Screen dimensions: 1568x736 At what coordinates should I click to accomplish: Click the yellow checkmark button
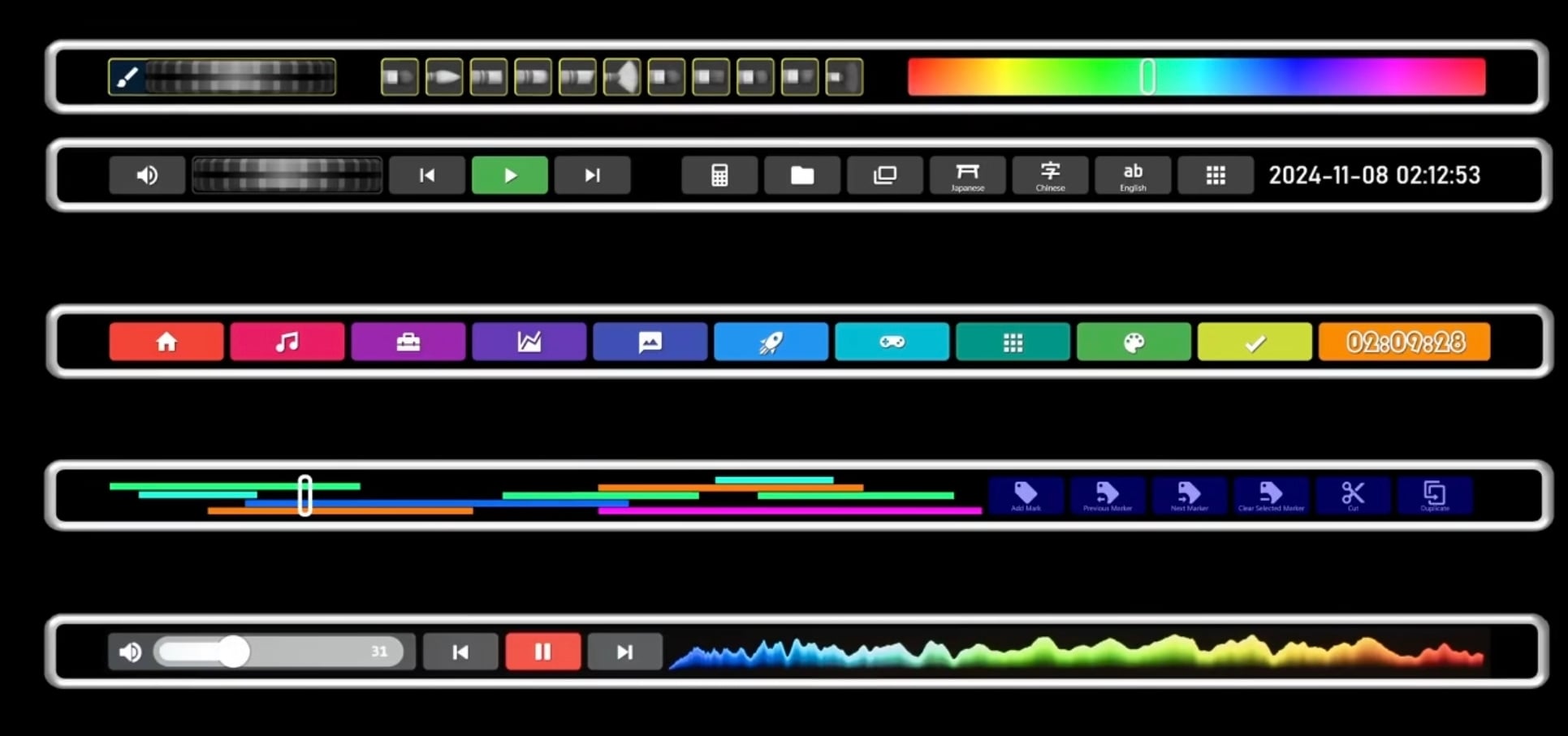coord(1255,342)
